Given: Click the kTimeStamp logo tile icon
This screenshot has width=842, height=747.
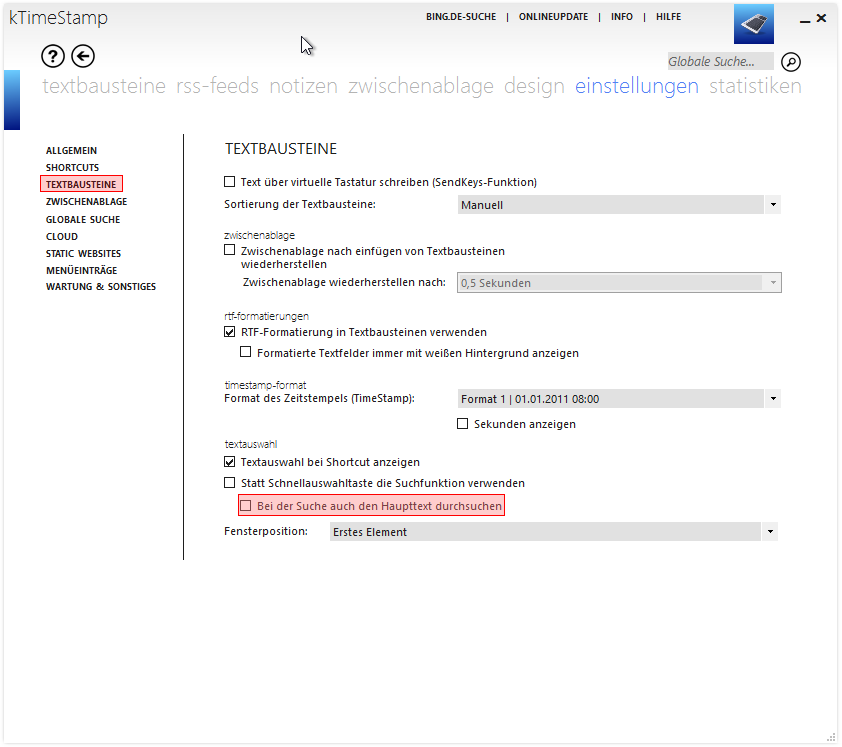Looking at the screenshot, I should 754,24.
